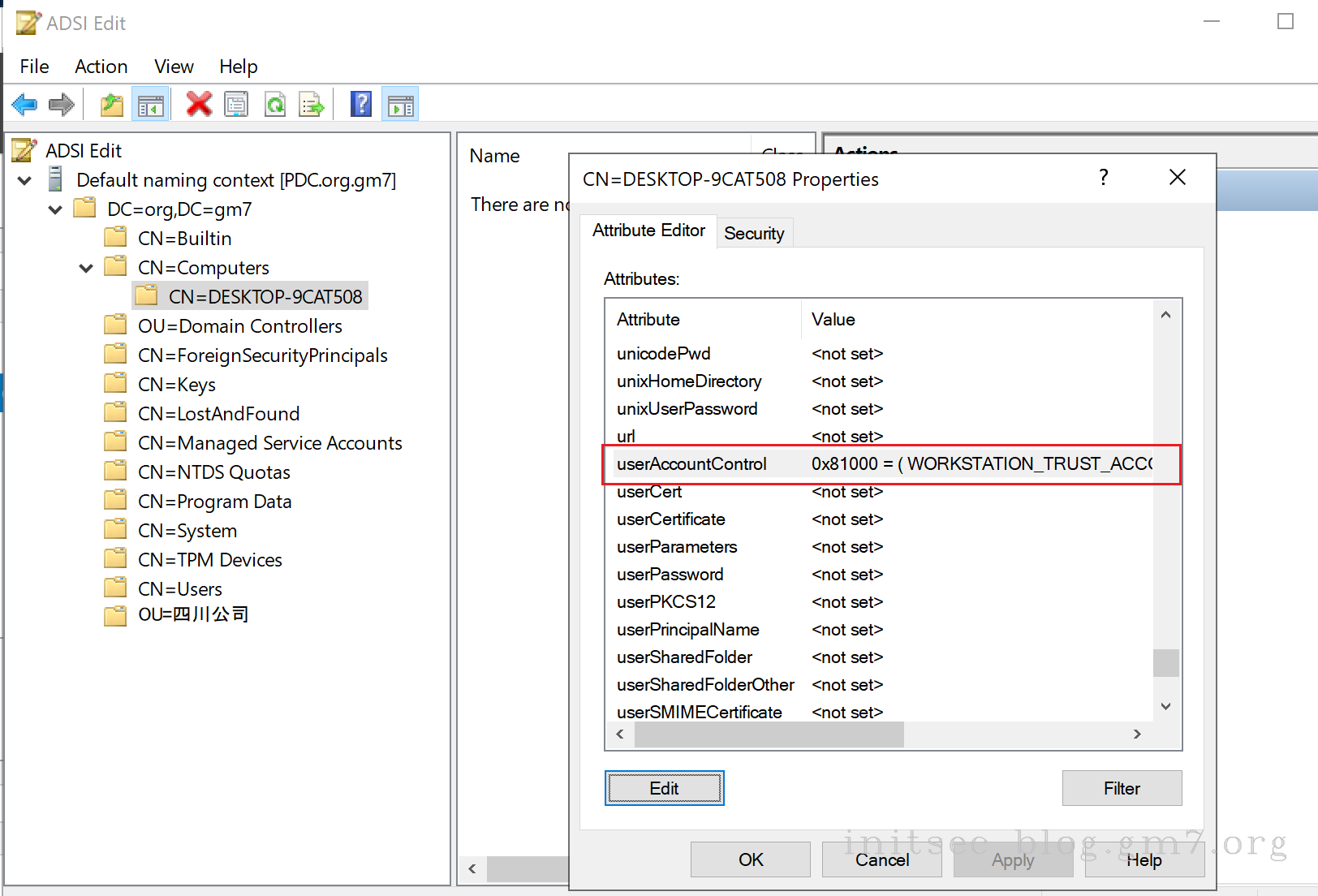Image resolution: width=1318 pixels, height=896 pixels.
Task: Select OU=Domain Controllers in tree
Action: [x=239, y=326]
